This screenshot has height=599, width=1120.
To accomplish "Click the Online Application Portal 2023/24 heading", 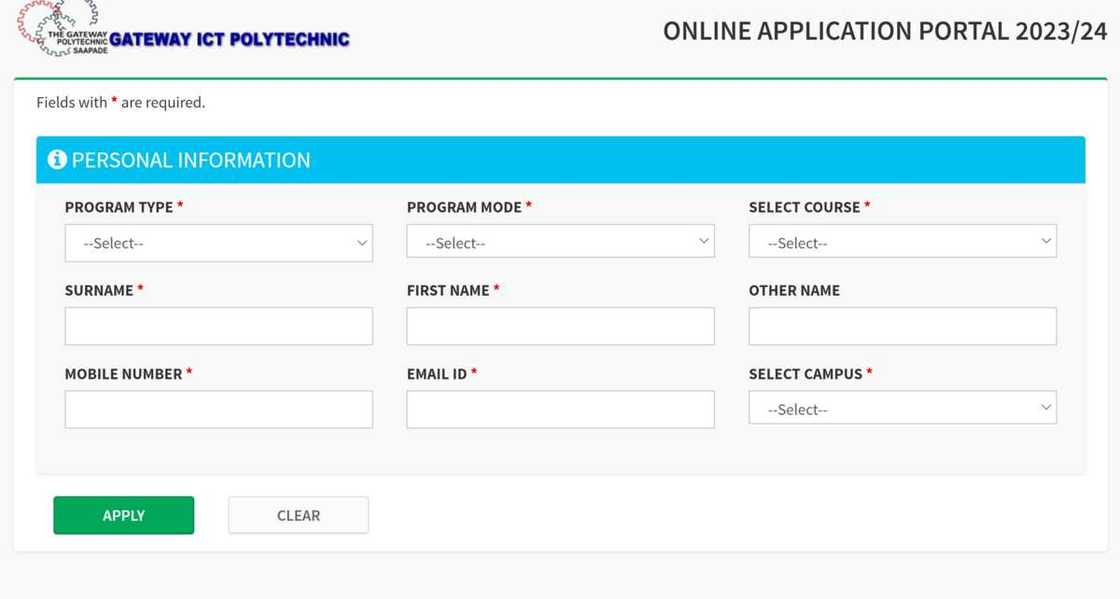I will coord(884,31).
